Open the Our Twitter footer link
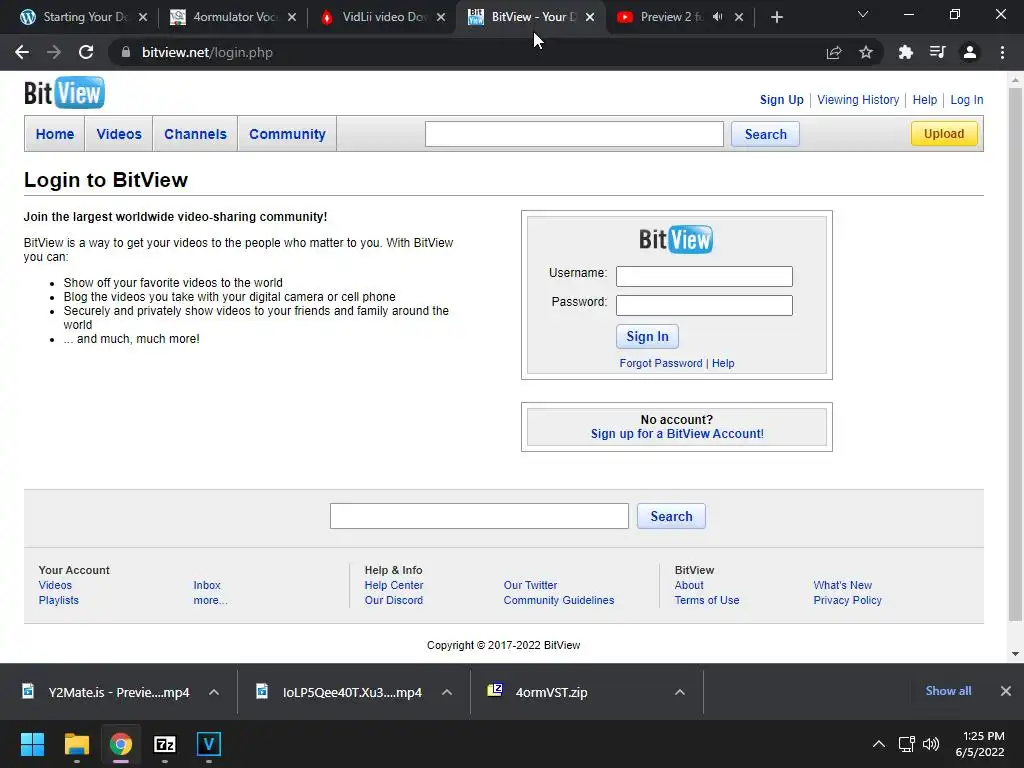The image size is (1024, 768). (x=530, y=585)
